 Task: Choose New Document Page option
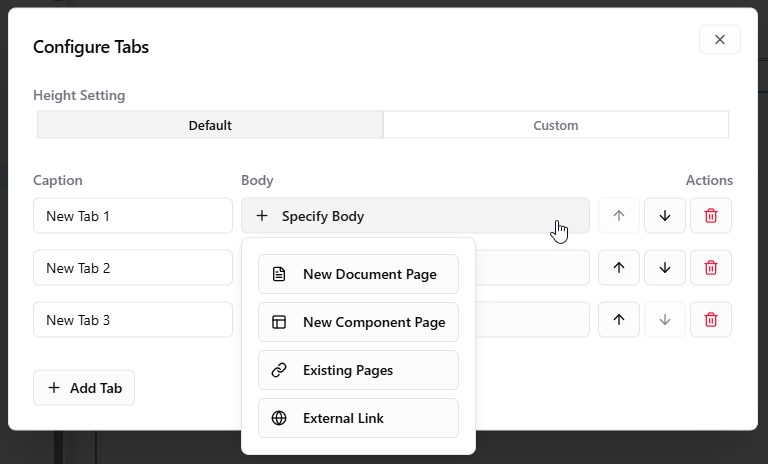(358, 274)
